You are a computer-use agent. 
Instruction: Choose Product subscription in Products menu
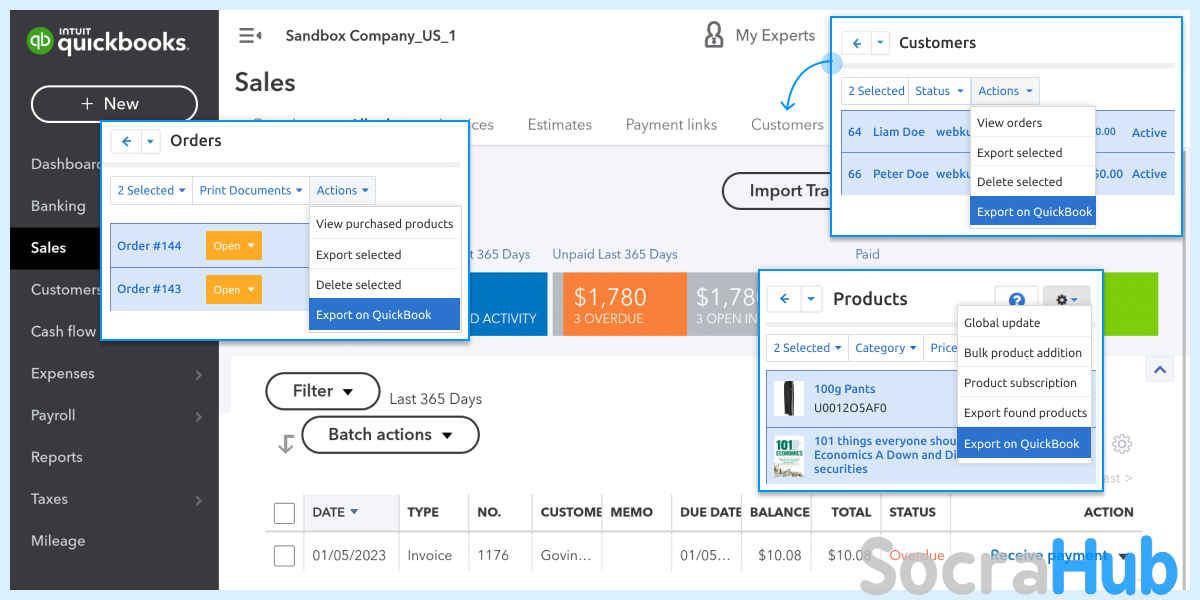(x=1024, y=383)
